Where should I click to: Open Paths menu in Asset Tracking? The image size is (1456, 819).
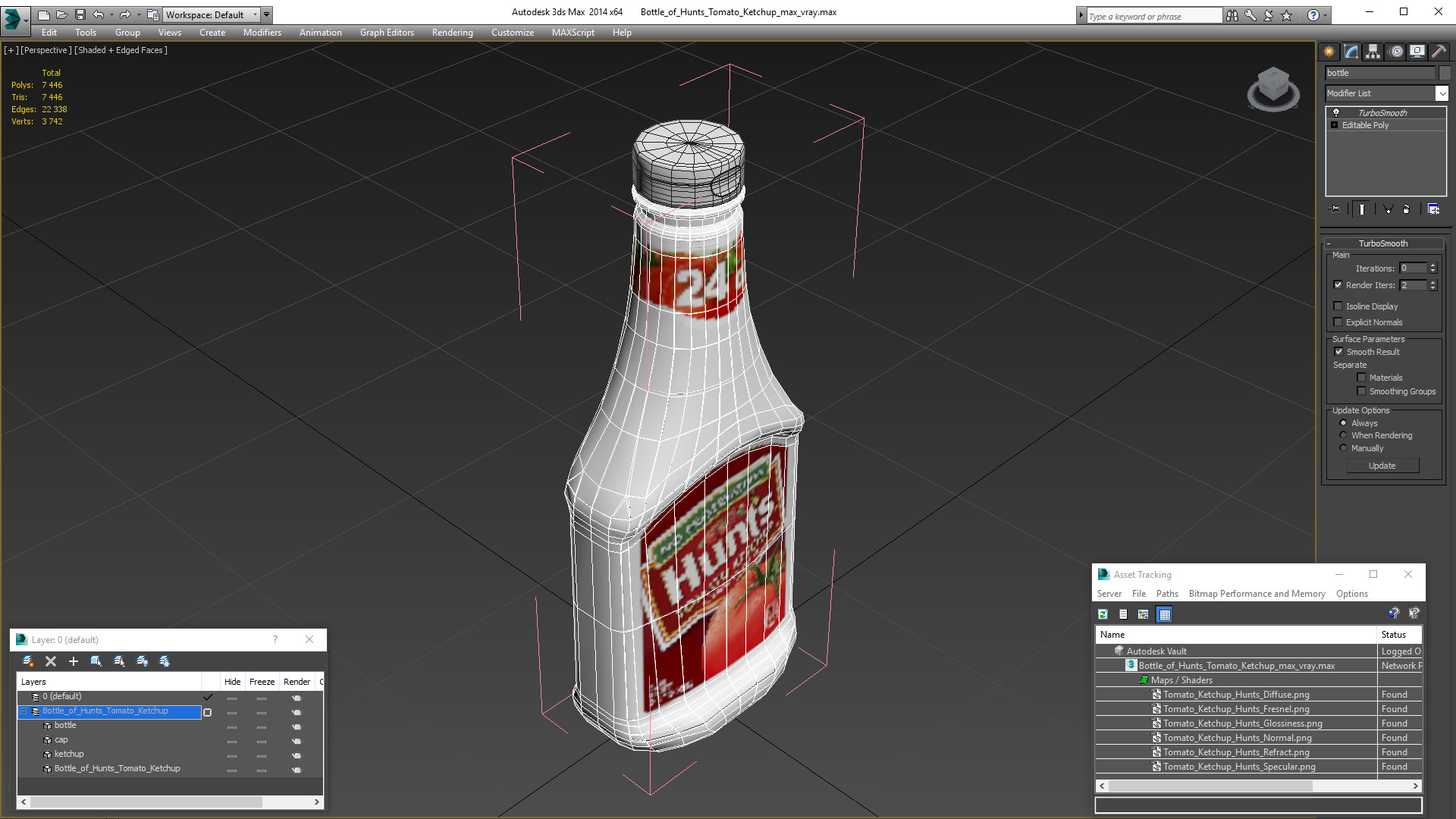(1167, 594)
